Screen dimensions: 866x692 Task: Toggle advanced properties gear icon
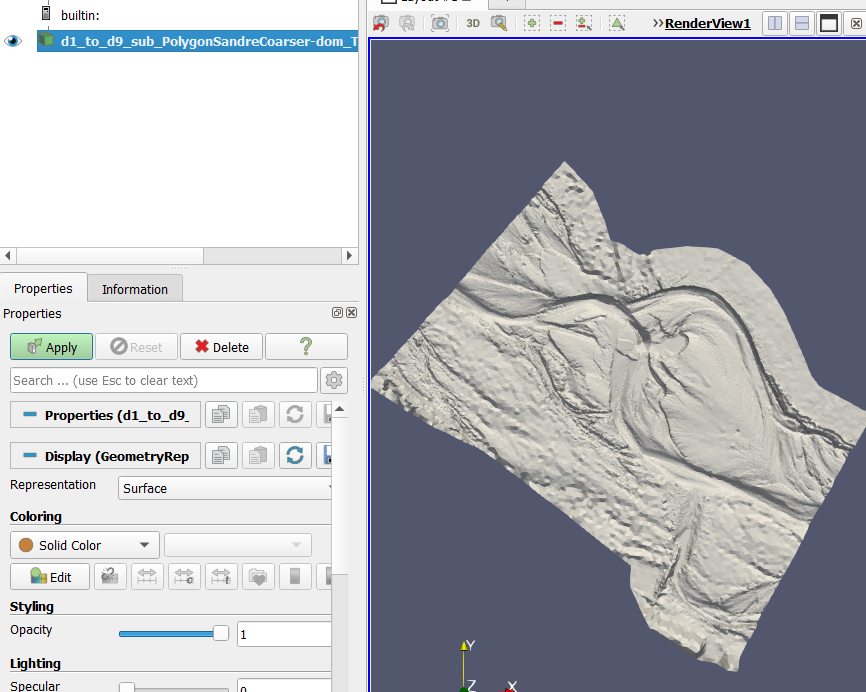pos(334,380)
